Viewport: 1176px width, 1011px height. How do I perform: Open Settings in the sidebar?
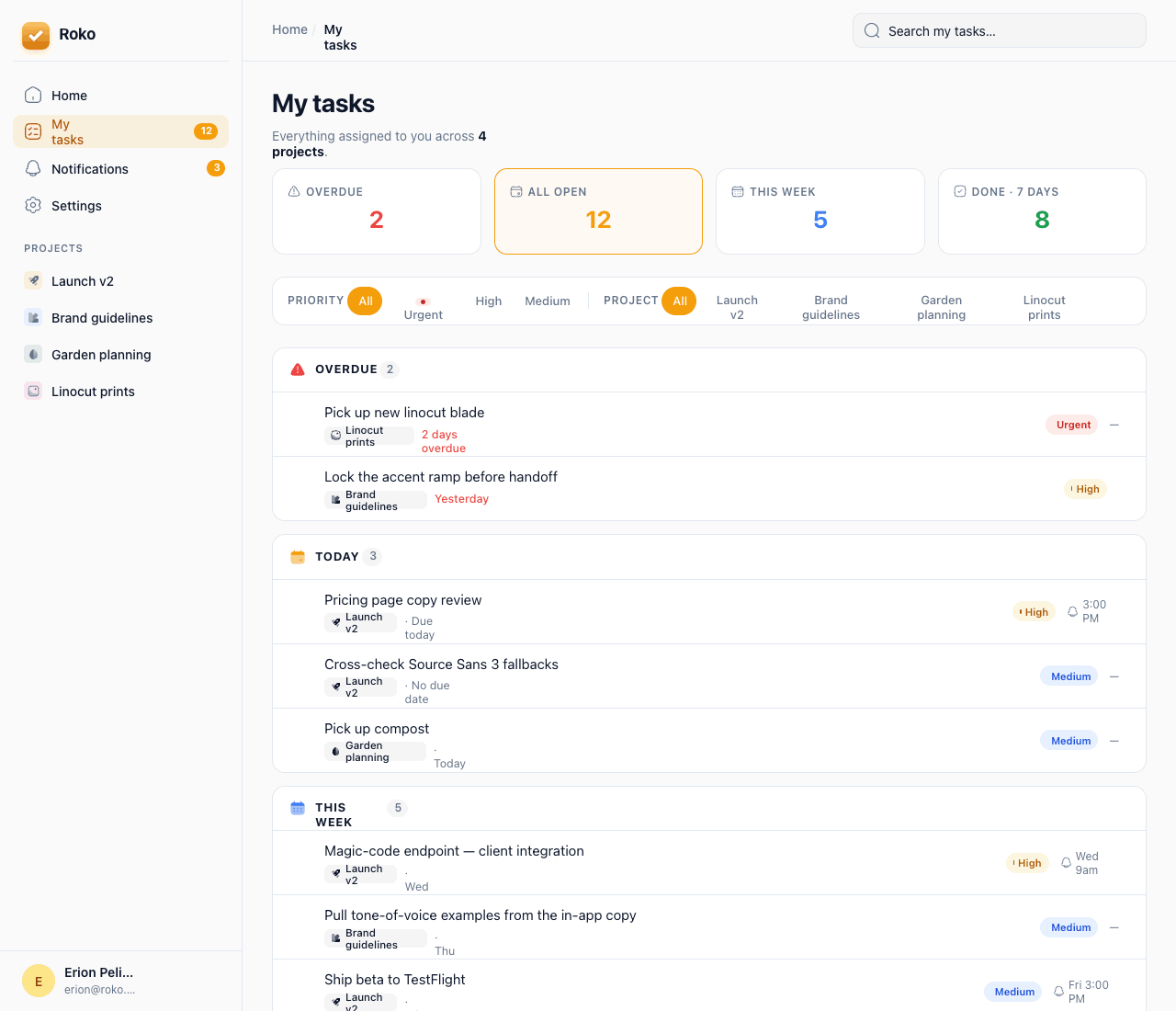tap(120, 205)
